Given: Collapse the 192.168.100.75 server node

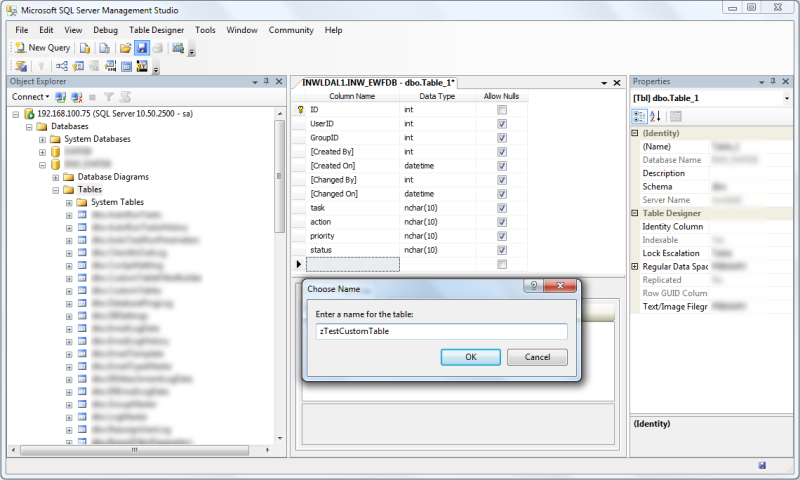Looking at the screenshot, I should click(16, 114).
